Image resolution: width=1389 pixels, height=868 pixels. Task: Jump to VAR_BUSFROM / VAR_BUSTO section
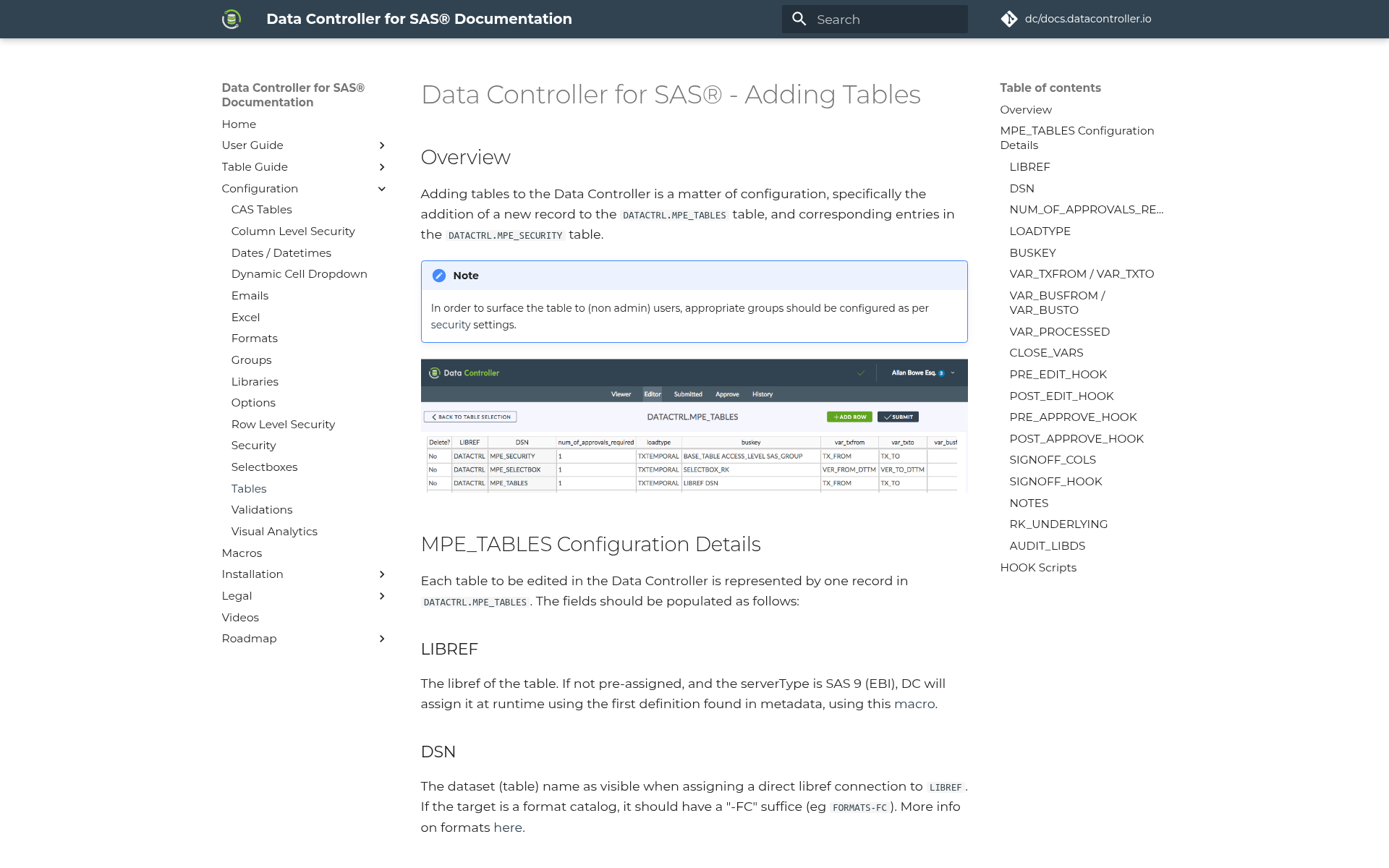tap(1057, 303)
